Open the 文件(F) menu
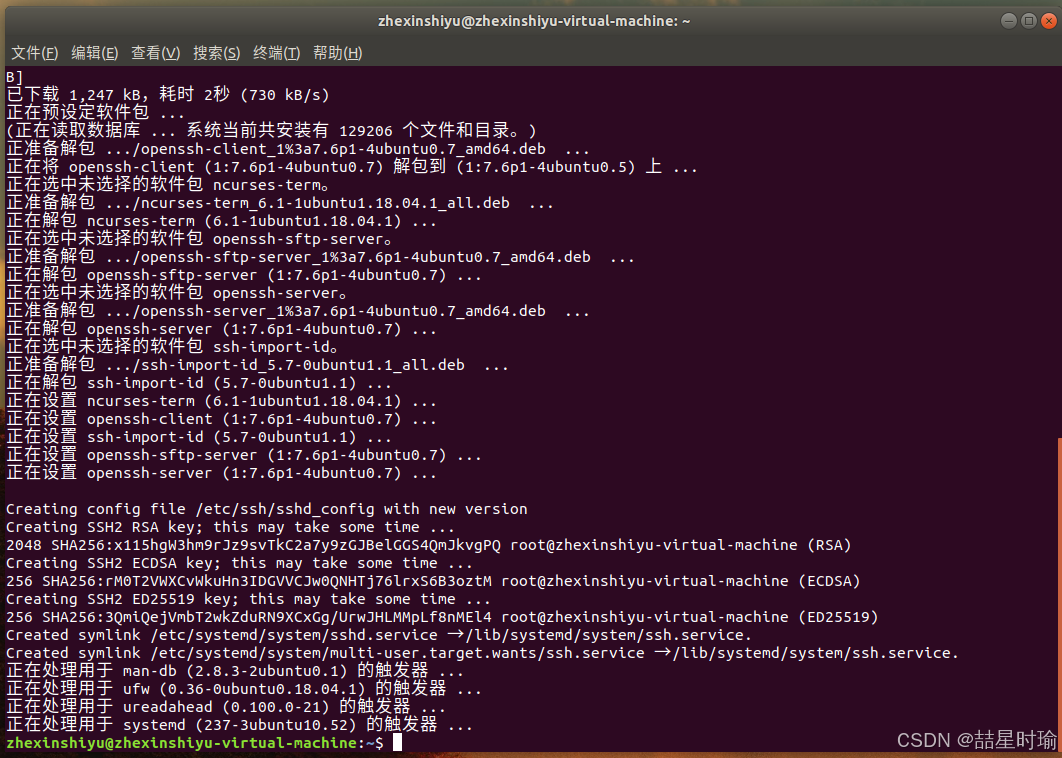Image resolution: width=1062 pixels, height=758 pixels. (34, 53)
